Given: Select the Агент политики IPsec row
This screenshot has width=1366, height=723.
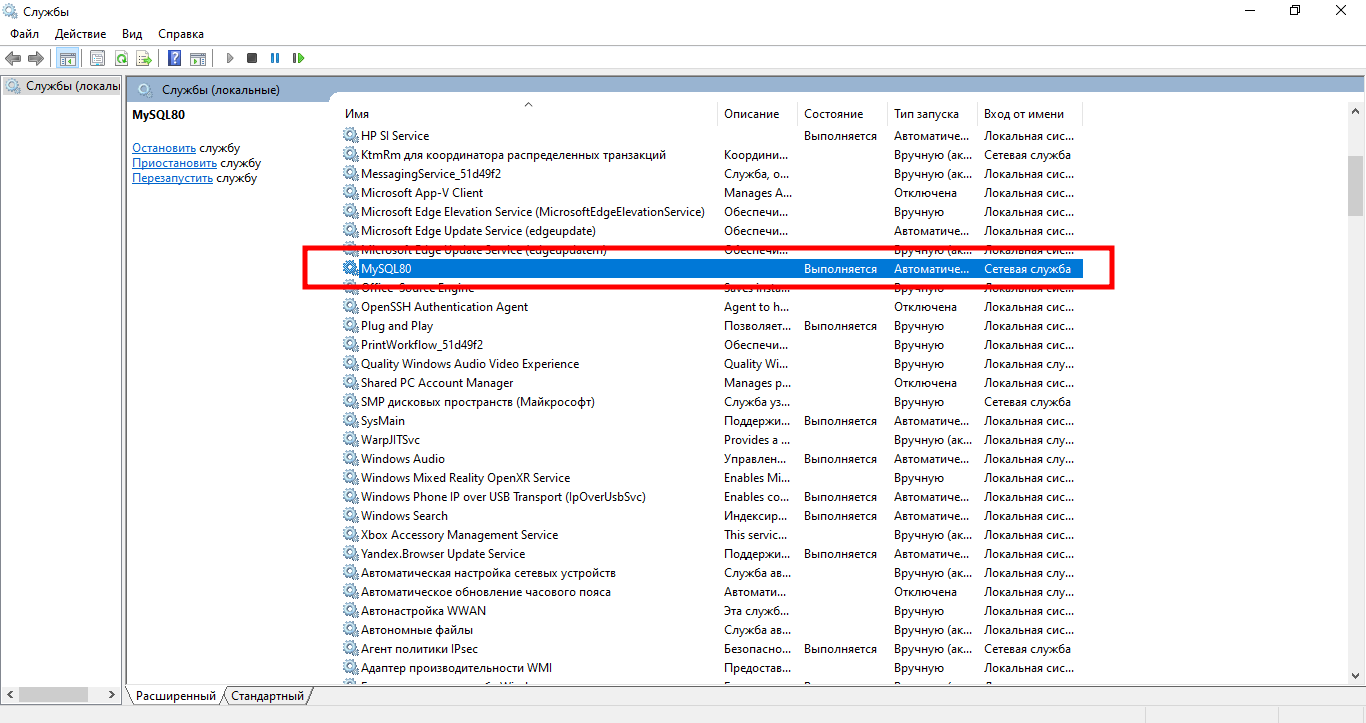Looking at the screenshot, I should point(711,649).
